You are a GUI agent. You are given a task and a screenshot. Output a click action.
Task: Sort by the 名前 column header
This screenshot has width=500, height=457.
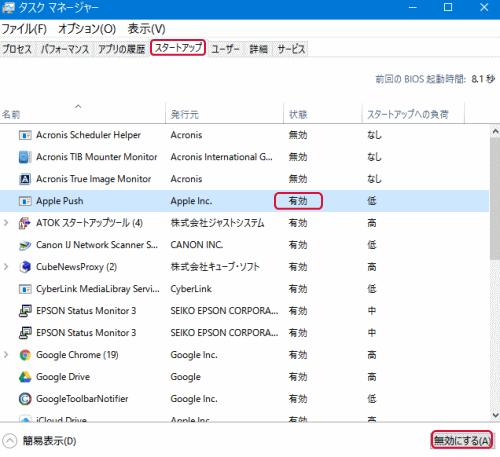(83, 114)
